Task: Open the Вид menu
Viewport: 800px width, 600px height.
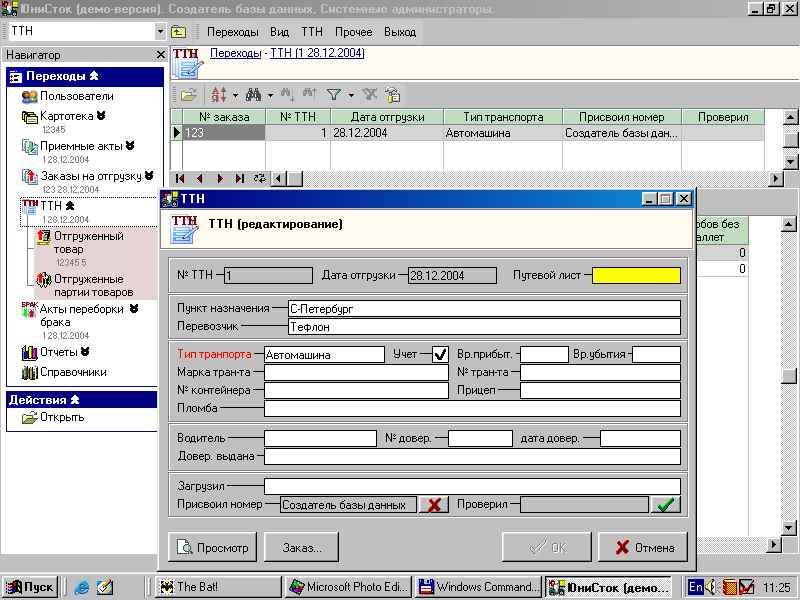Action: click(x=279, y=32)
